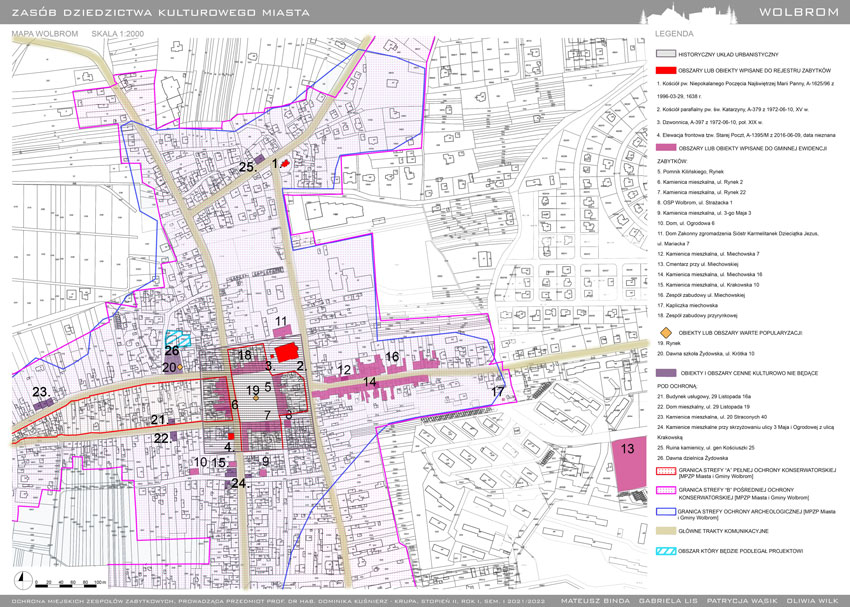Click the orange marker next to number 20
The image size is (850, 607).
click(x=180, y=368)
